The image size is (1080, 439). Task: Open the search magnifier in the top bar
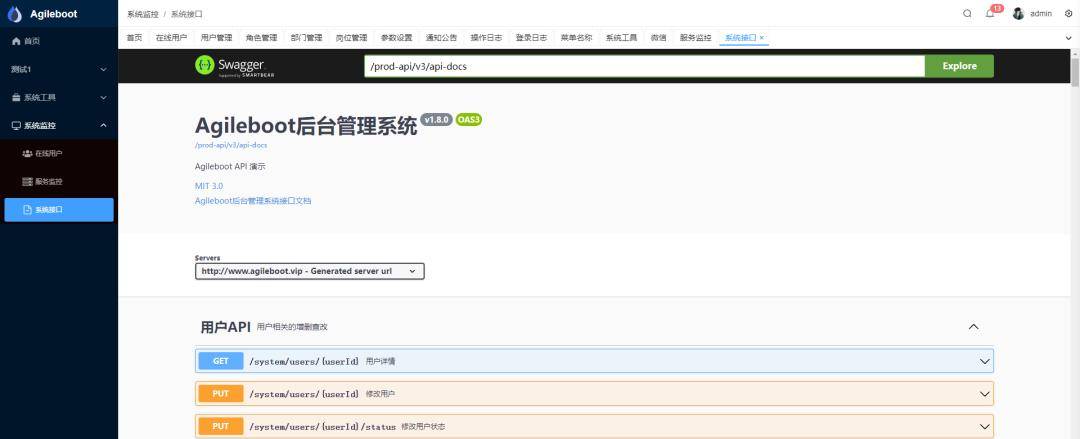pyautogui.click(x=967, y=14)
